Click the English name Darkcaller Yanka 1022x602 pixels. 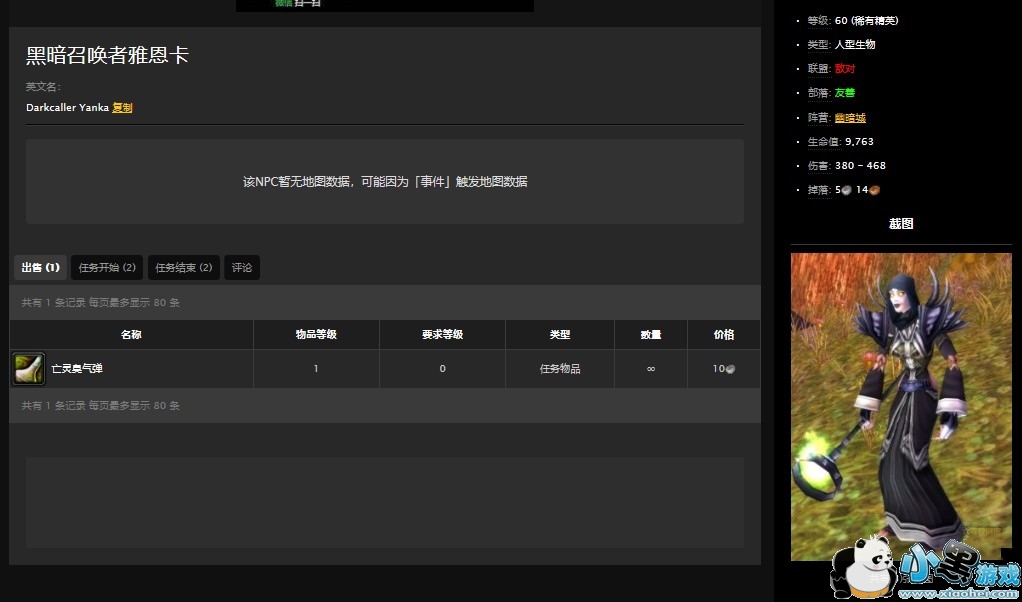coord(67,108)
